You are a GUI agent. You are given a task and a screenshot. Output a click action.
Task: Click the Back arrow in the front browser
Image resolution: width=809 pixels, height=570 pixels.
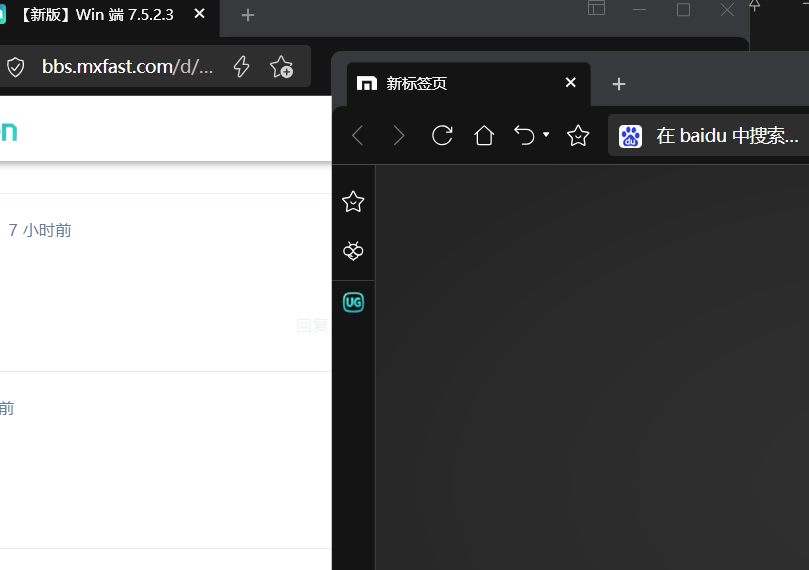(358, 136)
